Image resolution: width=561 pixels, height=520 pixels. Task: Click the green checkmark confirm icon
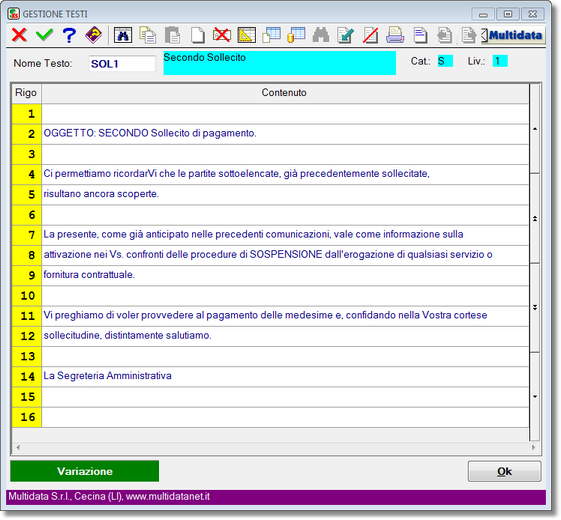tap(44, 35)
